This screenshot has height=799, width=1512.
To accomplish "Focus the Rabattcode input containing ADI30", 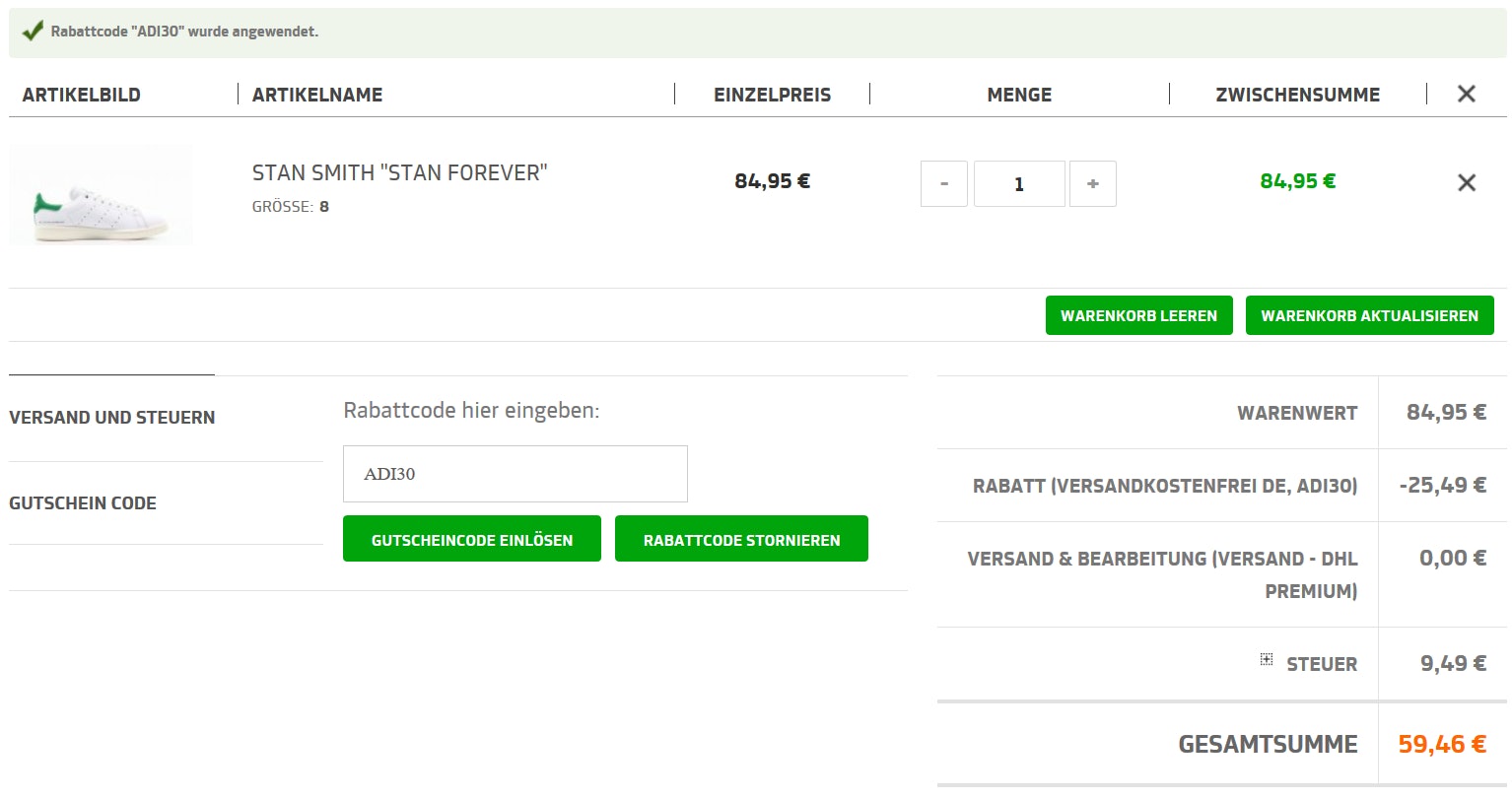I will [515, 474].
